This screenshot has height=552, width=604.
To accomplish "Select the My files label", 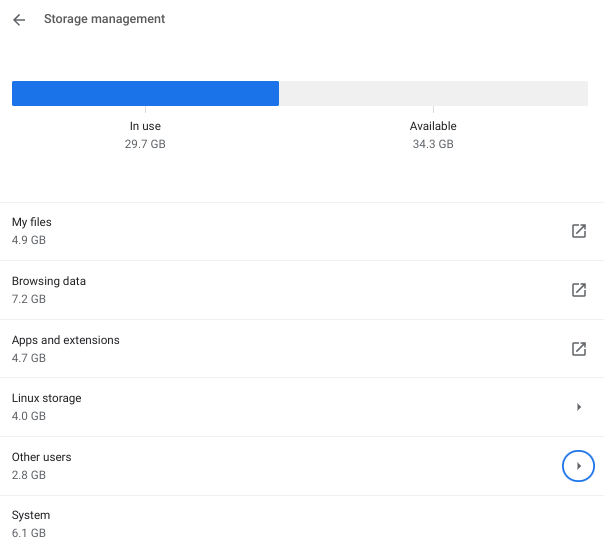I will [32, 222].
